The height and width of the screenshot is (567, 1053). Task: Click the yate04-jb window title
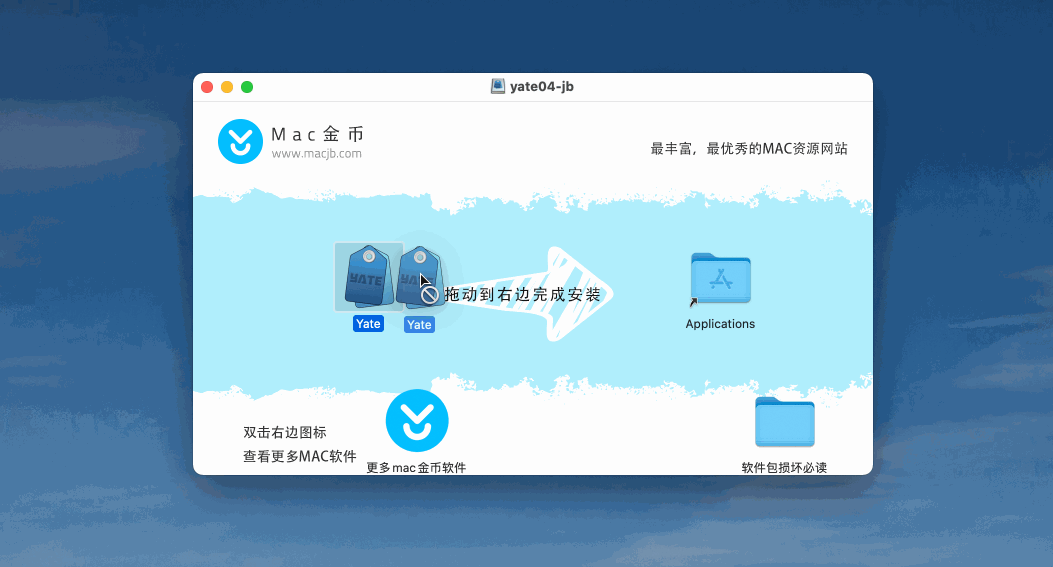(541, 86)
